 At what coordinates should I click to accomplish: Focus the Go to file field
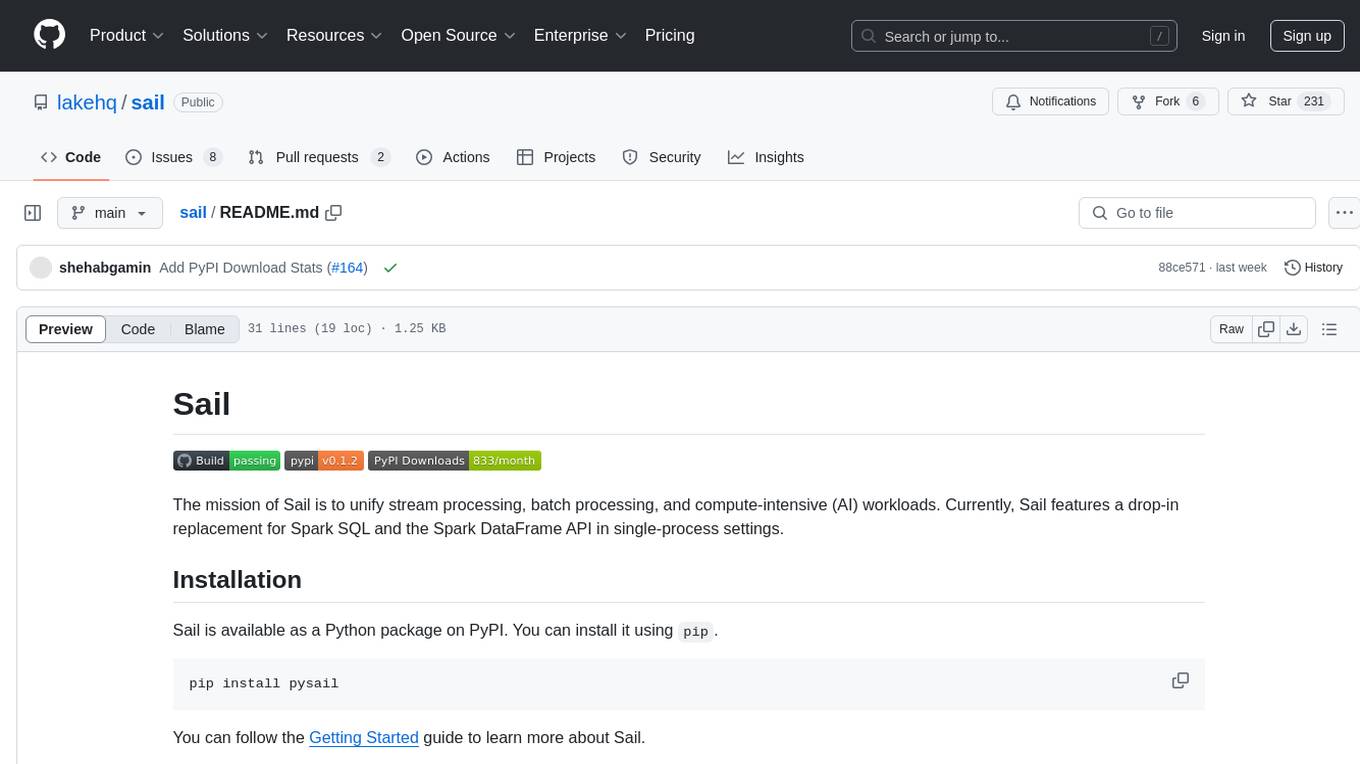click(1197, 213)
